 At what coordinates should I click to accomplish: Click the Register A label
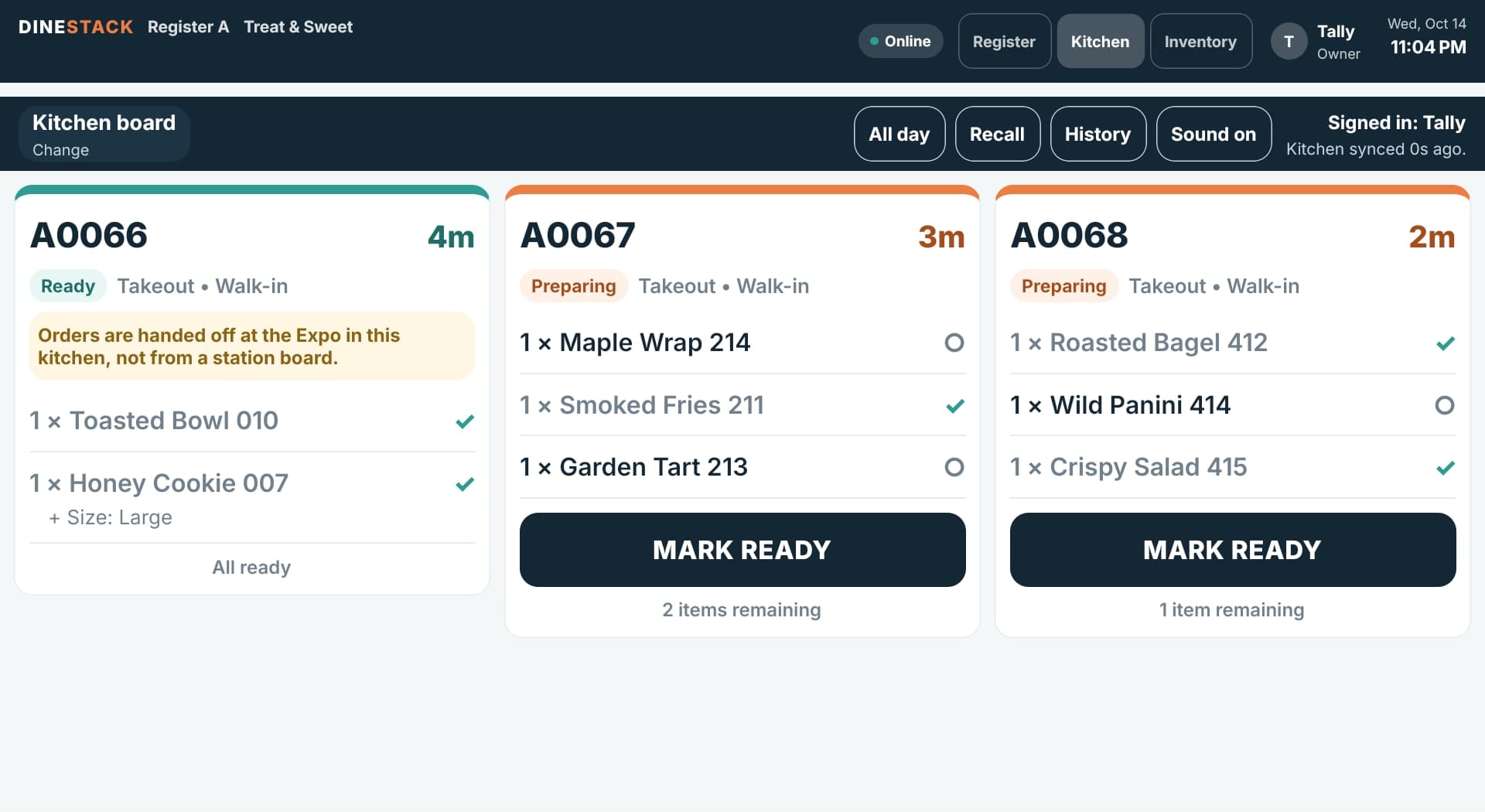[188, 27]
